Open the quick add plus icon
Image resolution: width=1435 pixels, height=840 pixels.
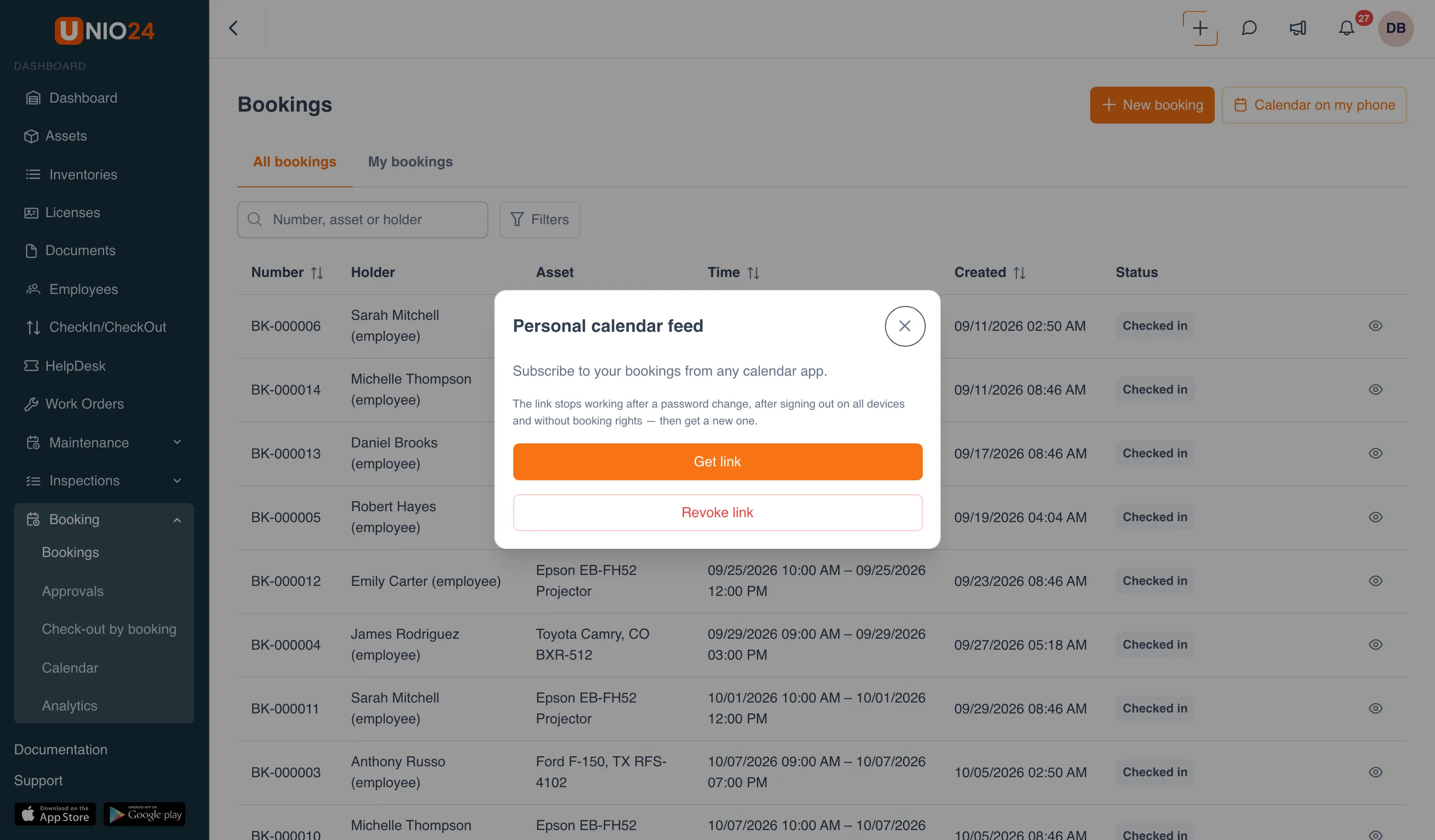[1200, 28]
